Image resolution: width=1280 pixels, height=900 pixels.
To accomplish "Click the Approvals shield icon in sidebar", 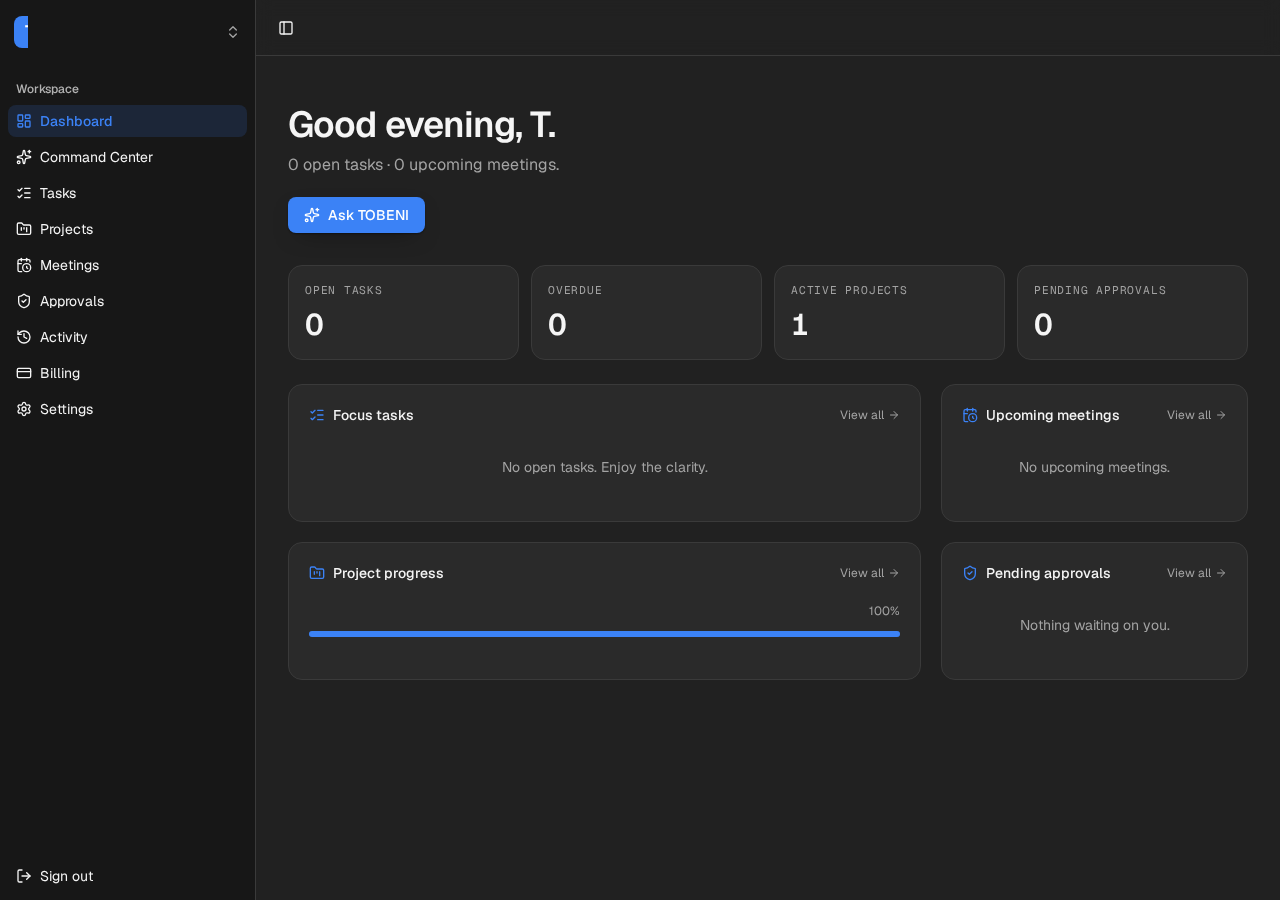I will pos(24,301).
